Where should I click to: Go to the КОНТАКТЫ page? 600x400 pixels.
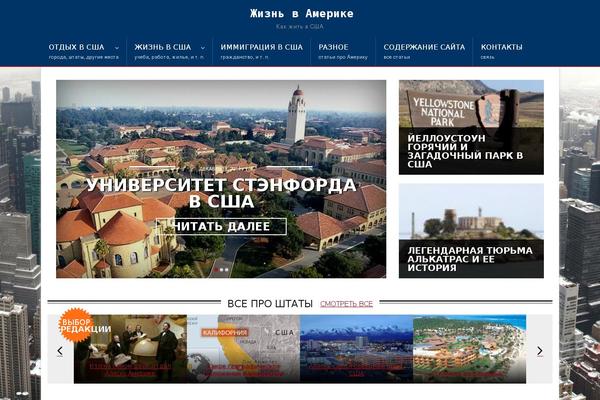coord(501,47)
